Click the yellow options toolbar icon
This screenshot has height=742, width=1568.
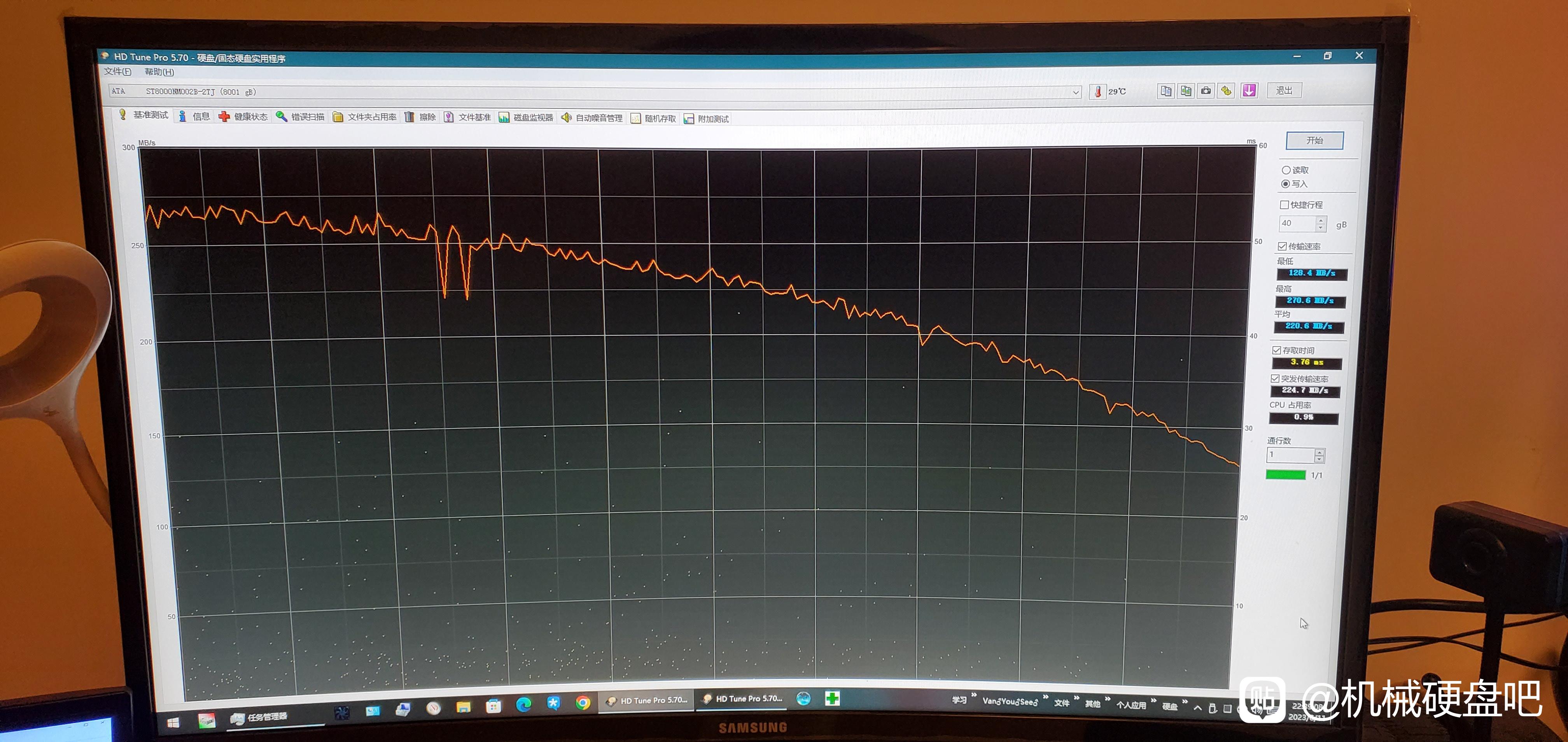pyautogui.click(x=1227, y=91)
